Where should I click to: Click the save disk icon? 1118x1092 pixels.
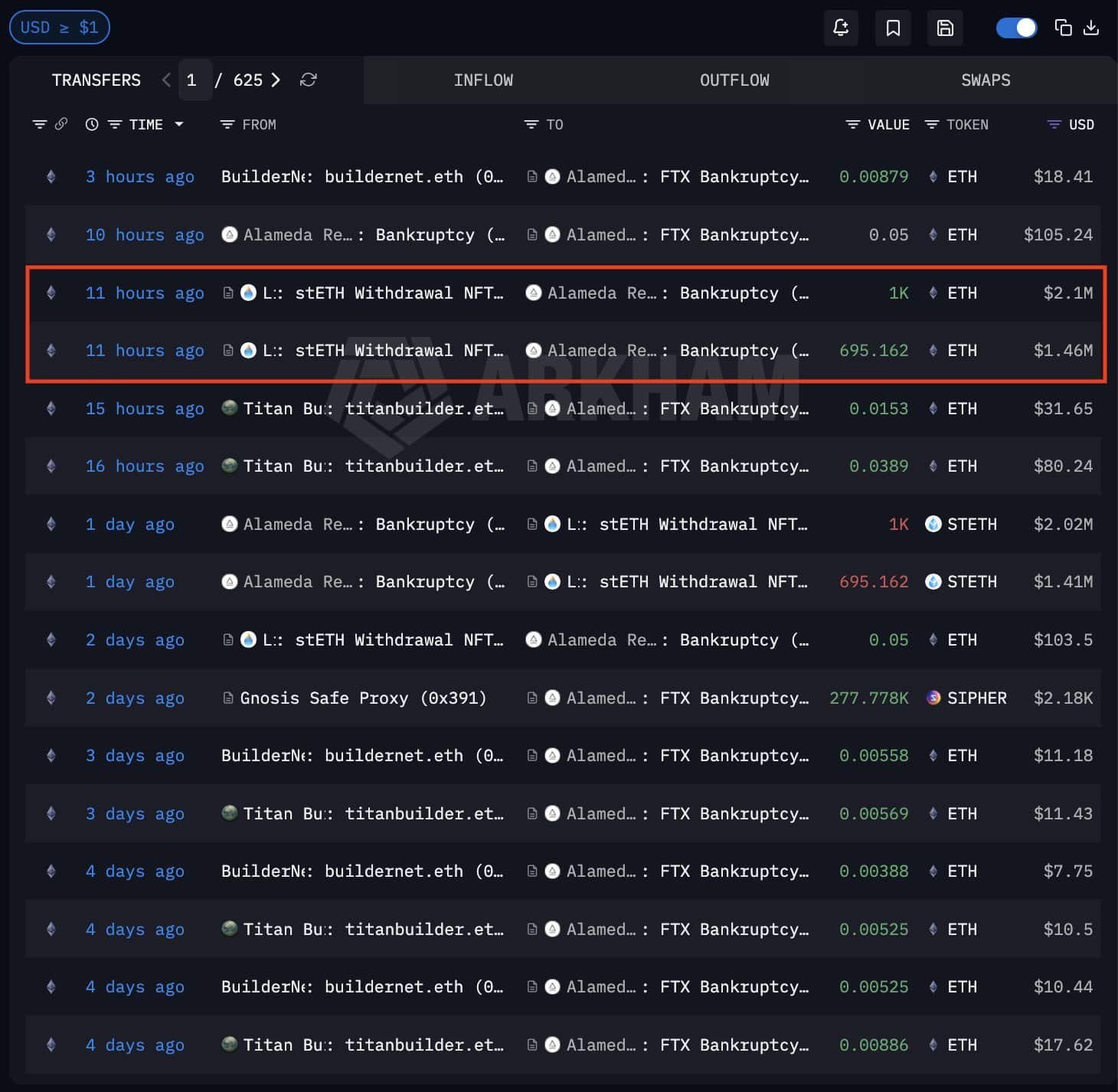[945, 28]
